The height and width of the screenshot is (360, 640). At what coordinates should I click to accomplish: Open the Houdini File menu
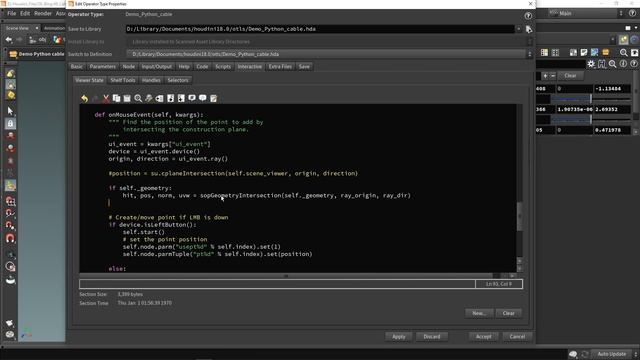click(12, 13)
